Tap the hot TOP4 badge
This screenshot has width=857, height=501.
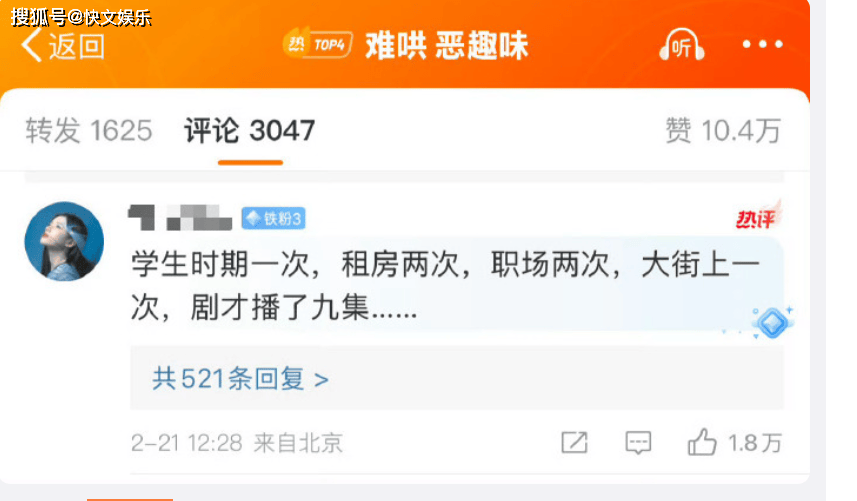click(317, 44)
